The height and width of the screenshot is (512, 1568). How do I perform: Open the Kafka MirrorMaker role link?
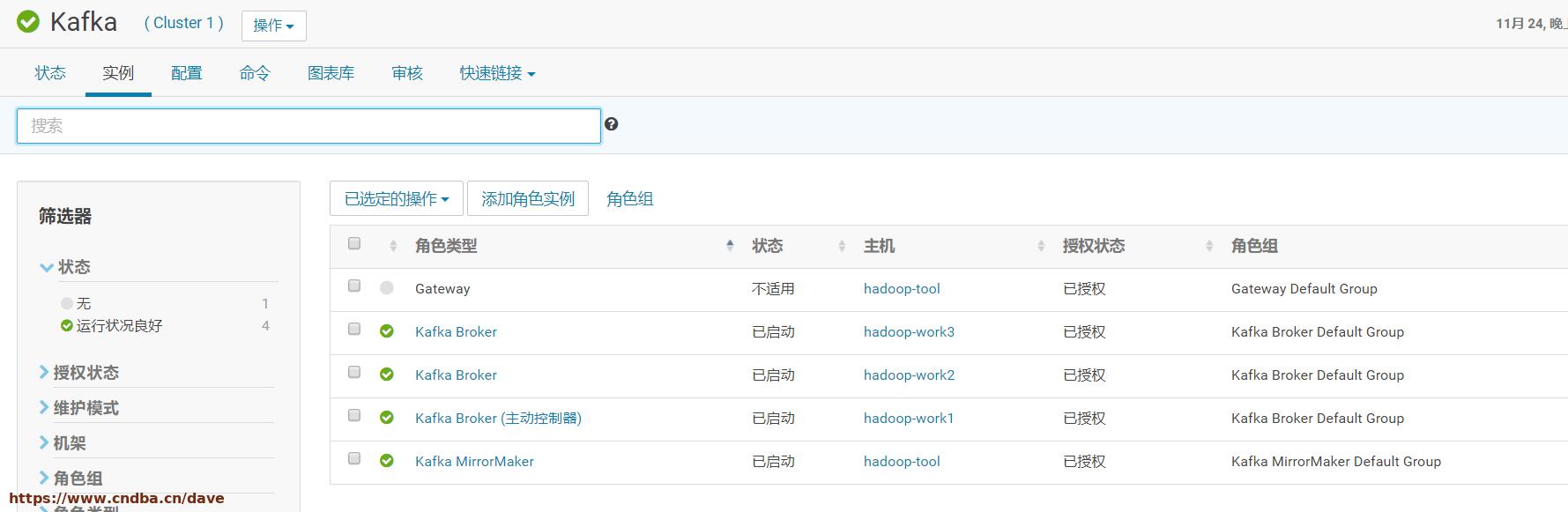pyautogui.click(x=474, y=462)
